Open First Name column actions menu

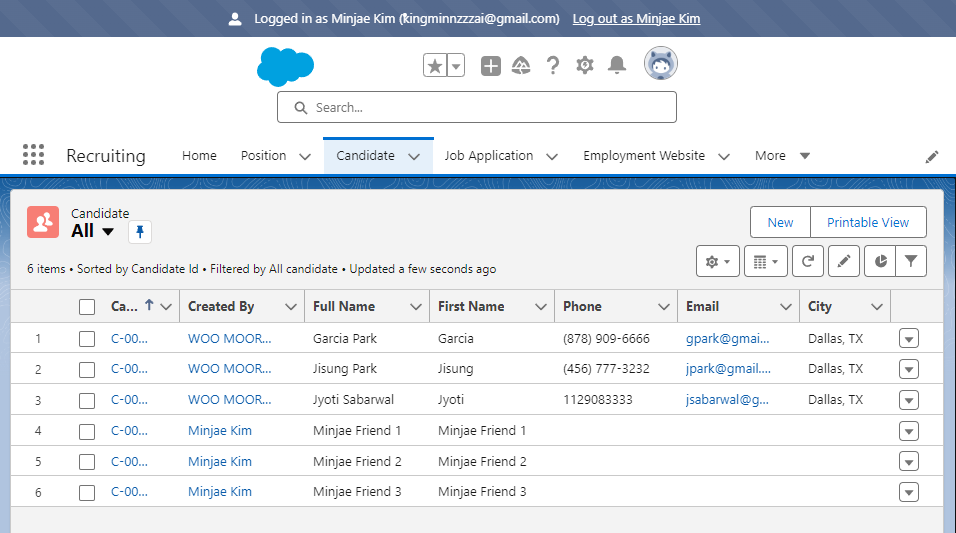tap(541, 307)
